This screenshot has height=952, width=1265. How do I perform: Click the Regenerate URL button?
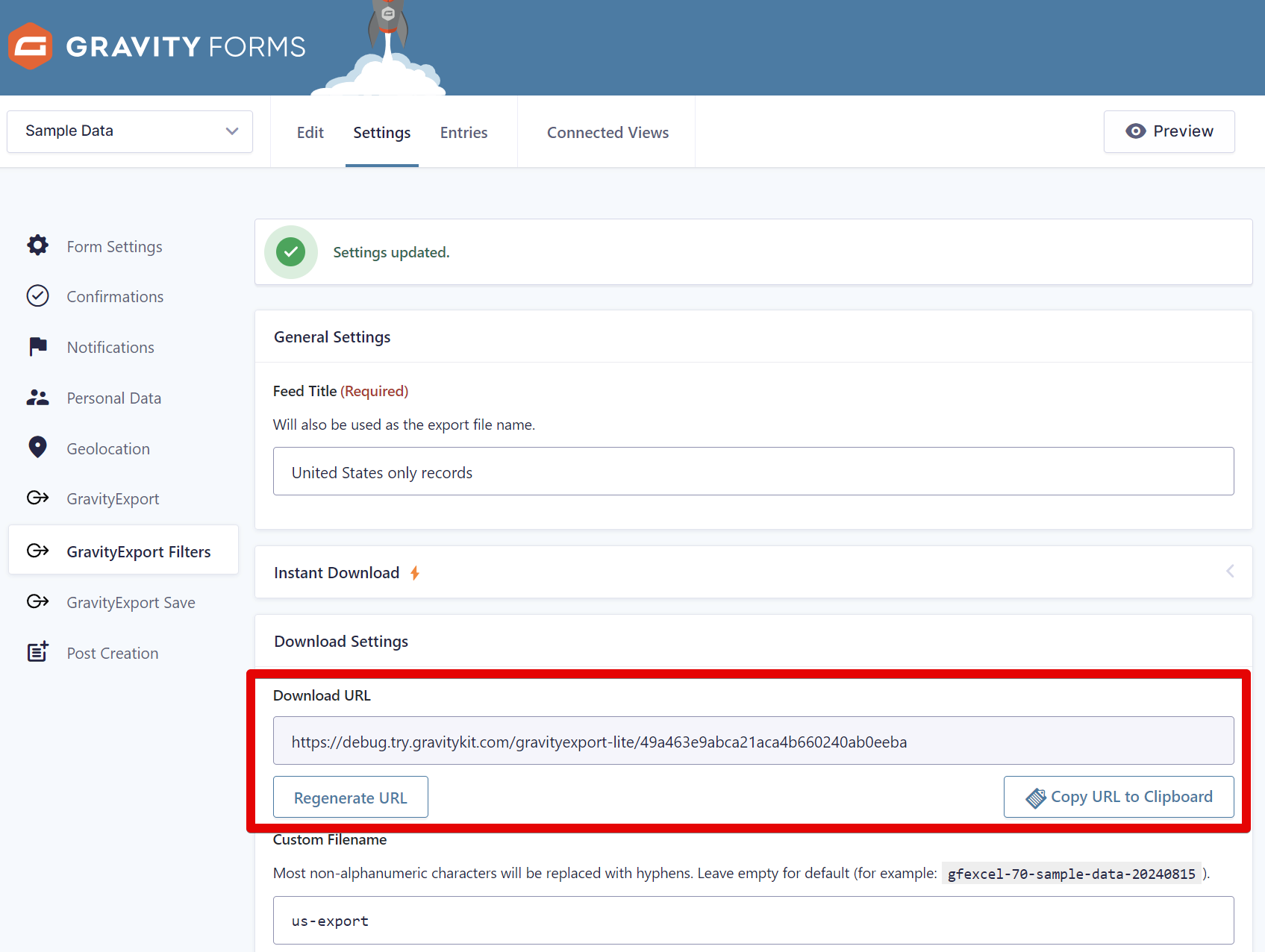pyautogui.click(x=351, y=797)
